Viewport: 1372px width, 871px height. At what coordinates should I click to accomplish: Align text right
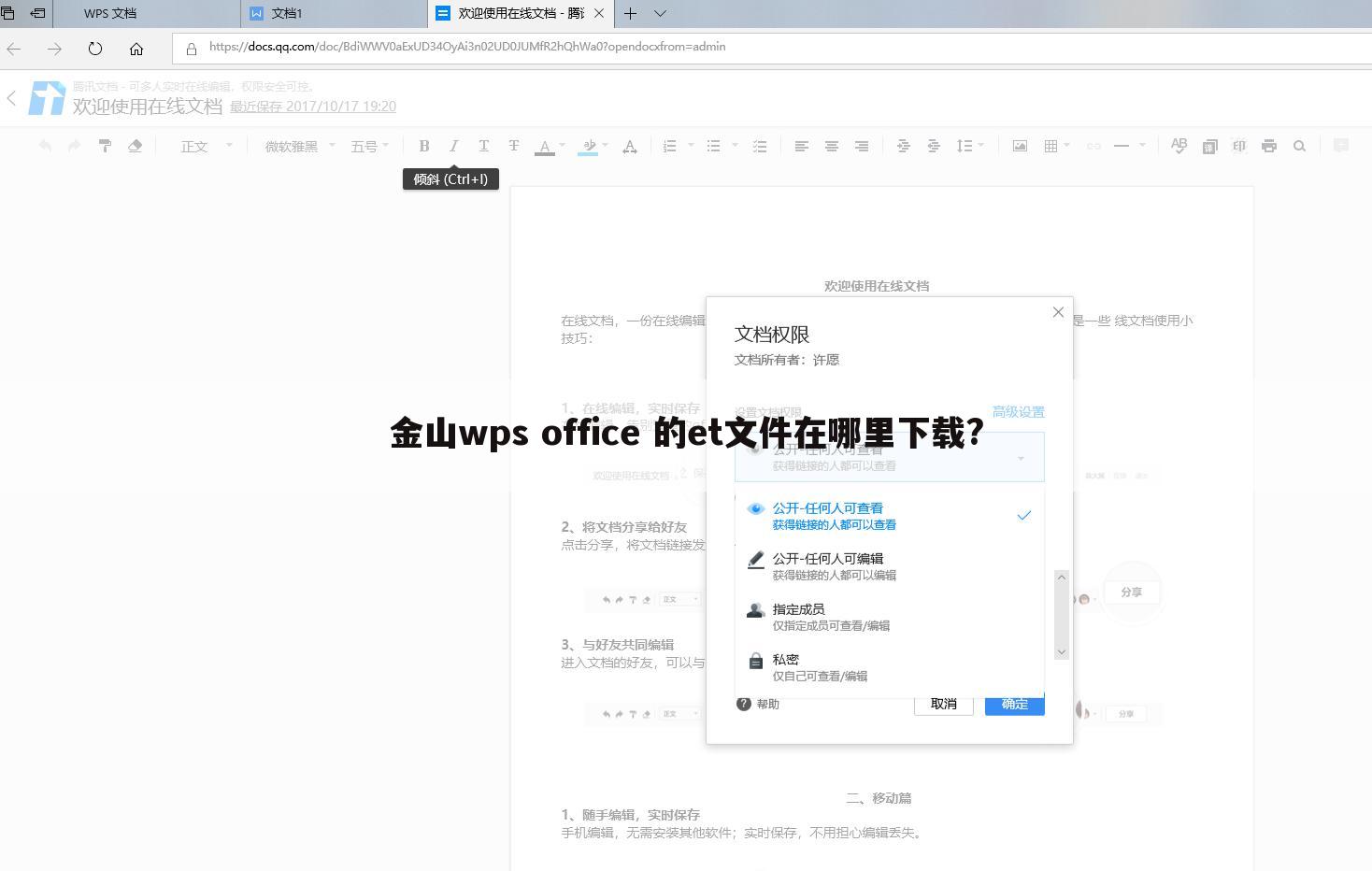point(862,146)
